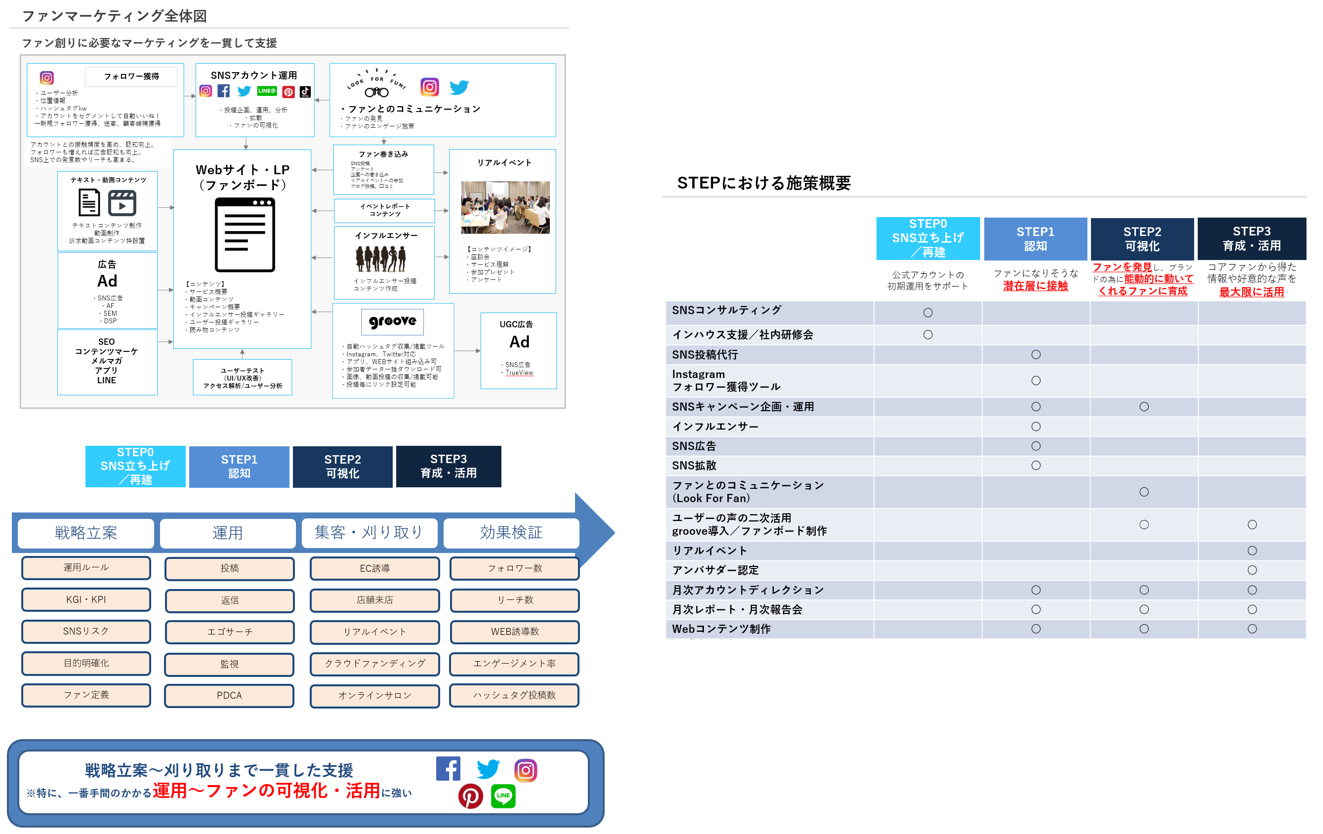This screenshot has width=1323, height=834.
Task: Click the groove logo
Action: coord(392,323)
